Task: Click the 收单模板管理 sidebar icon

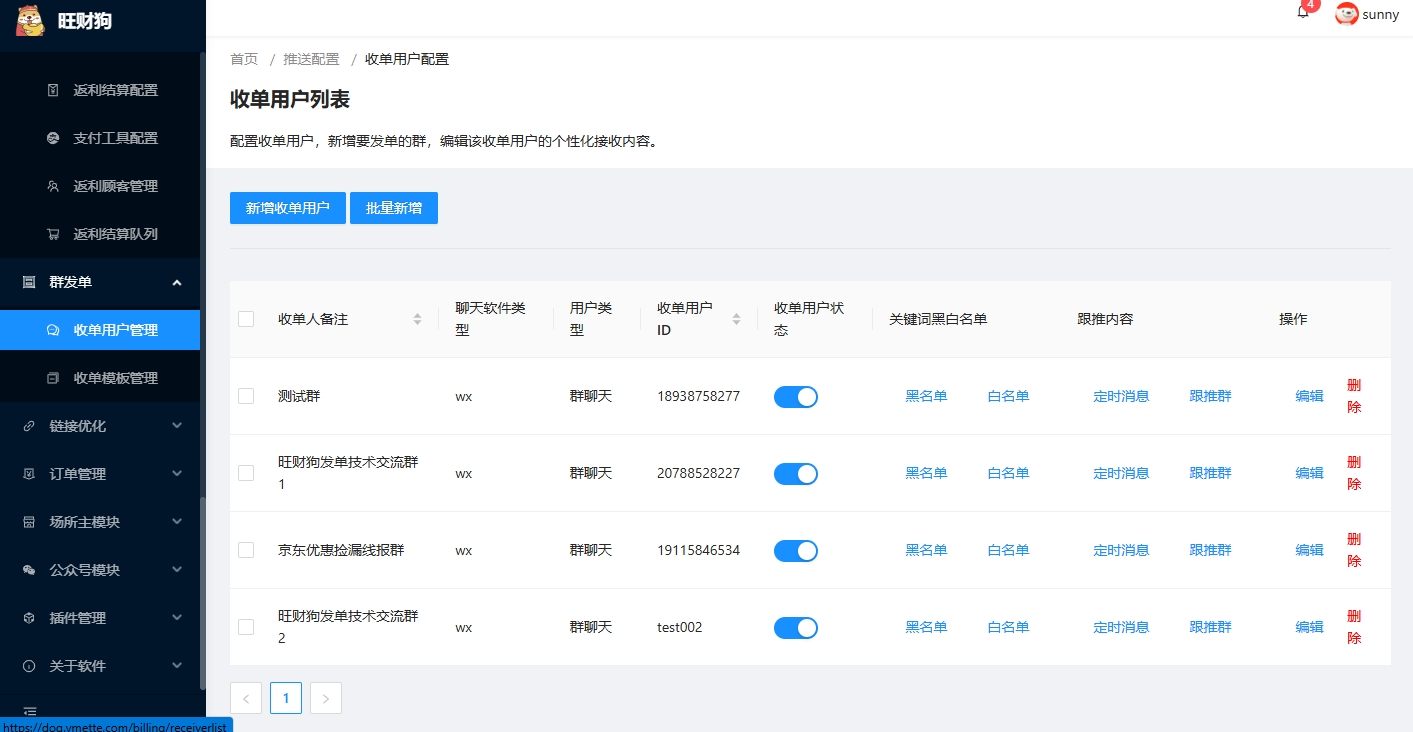Action: [53, 378]
